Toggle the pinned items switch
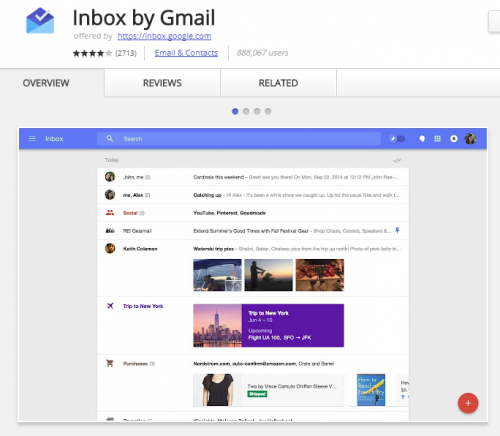Image resolution: width=500 pixels, height=436 pixels. [x=397, y=139]
